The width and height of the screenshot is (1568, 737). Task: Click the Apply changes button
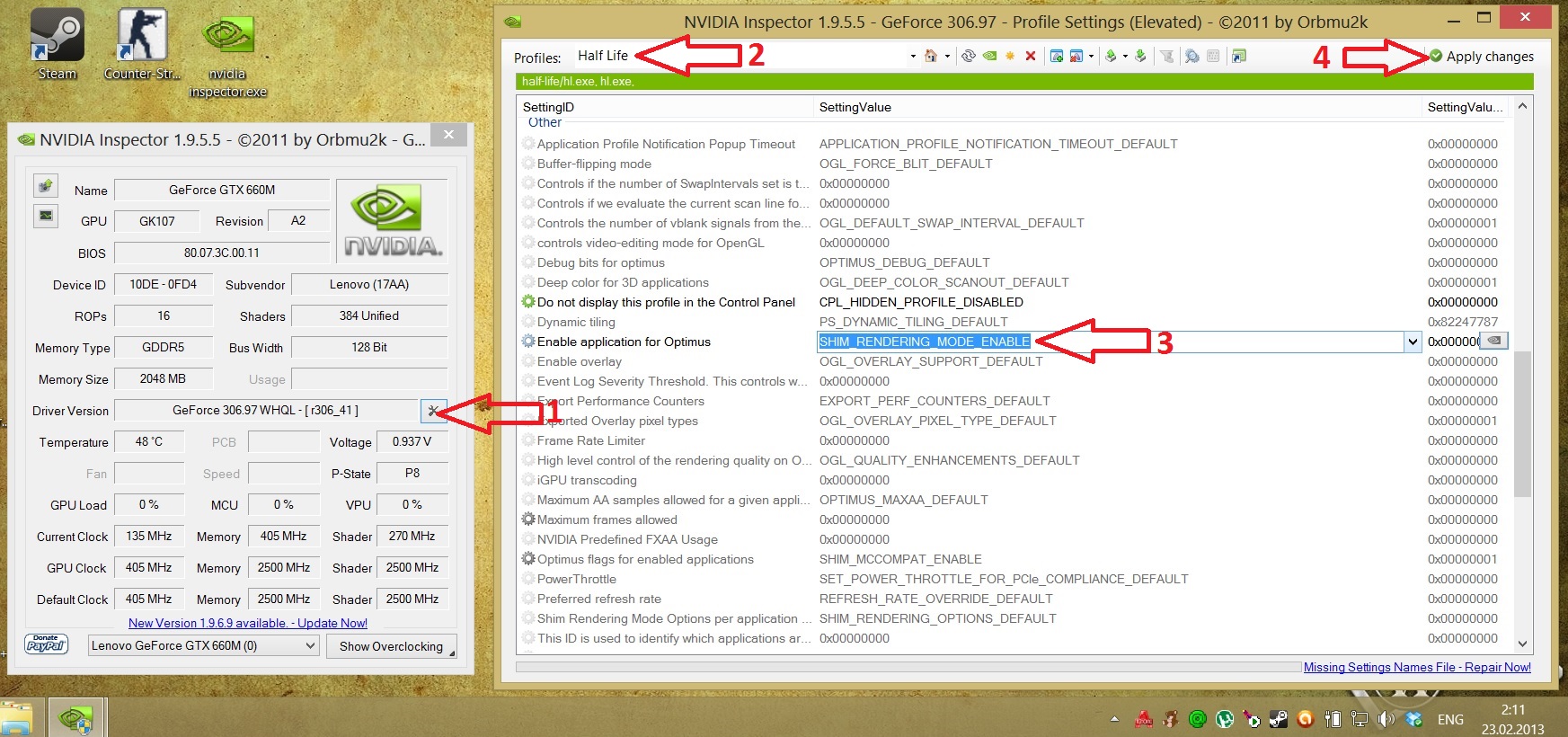click(x=1482, y=56)
